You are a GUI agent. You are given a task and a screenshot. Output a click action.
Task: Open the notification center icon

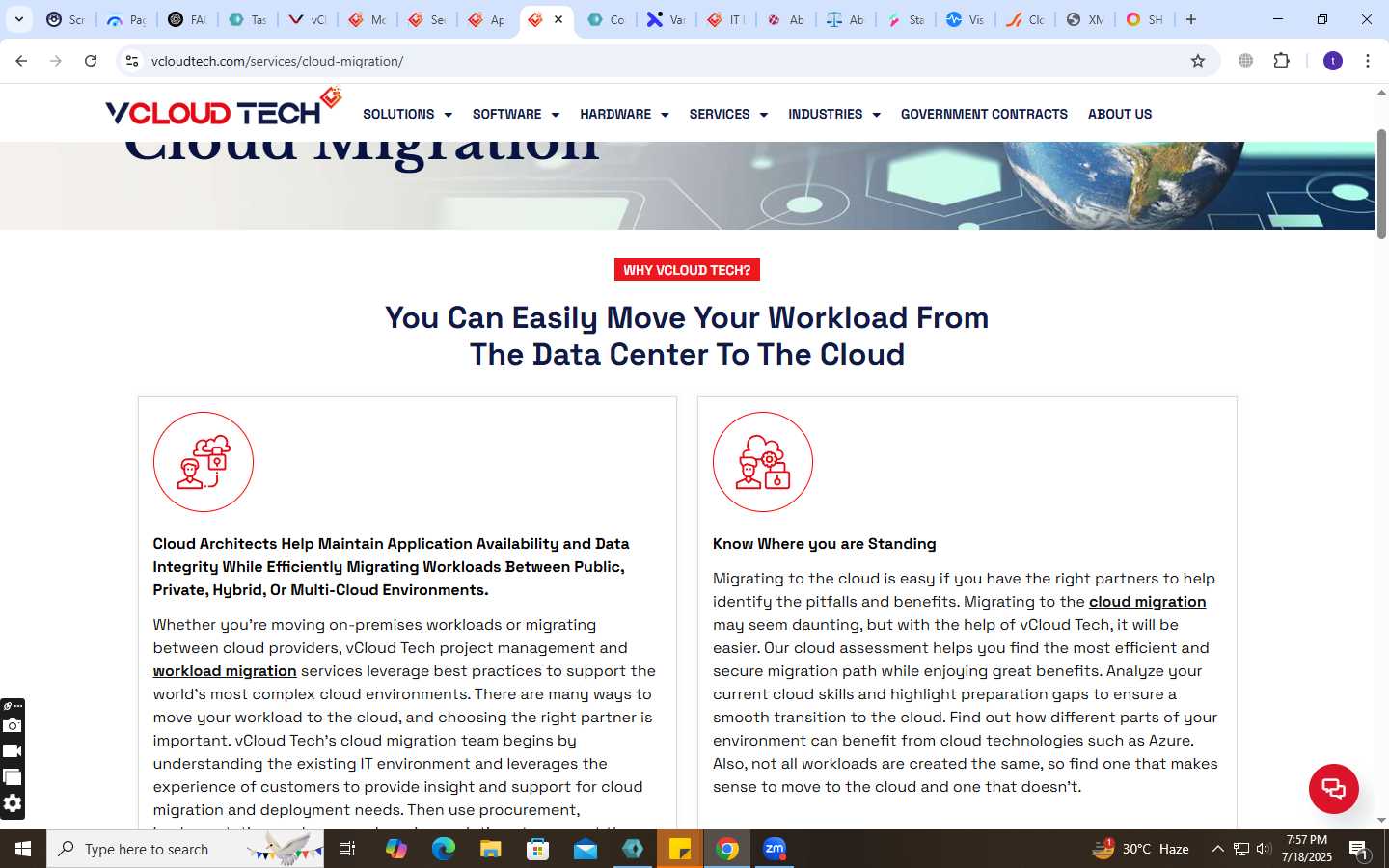(1358, 849)
